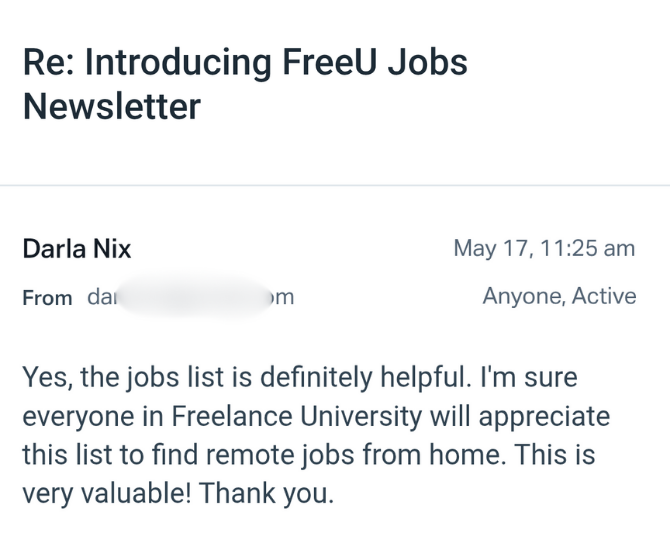Screen dimensions: 670x550
Task: Click the word "Newsletter" in the subject
Action: click(x=111, y=105)
